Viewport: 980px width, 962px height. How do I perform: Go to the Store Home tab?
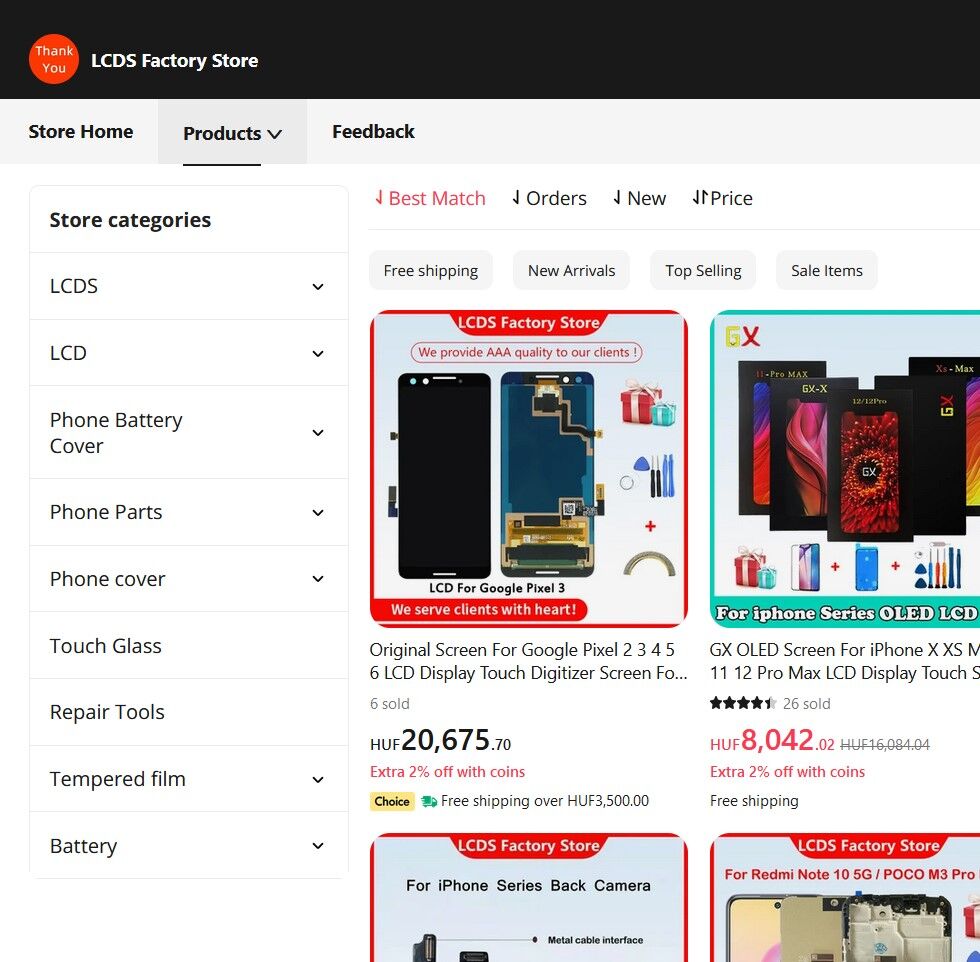tap(81, 131)
